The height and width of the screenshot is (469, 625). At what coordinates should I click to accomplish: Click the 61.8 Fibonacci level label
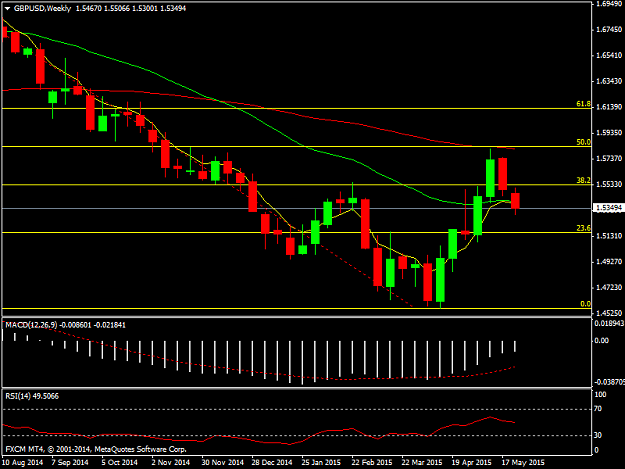583,104
